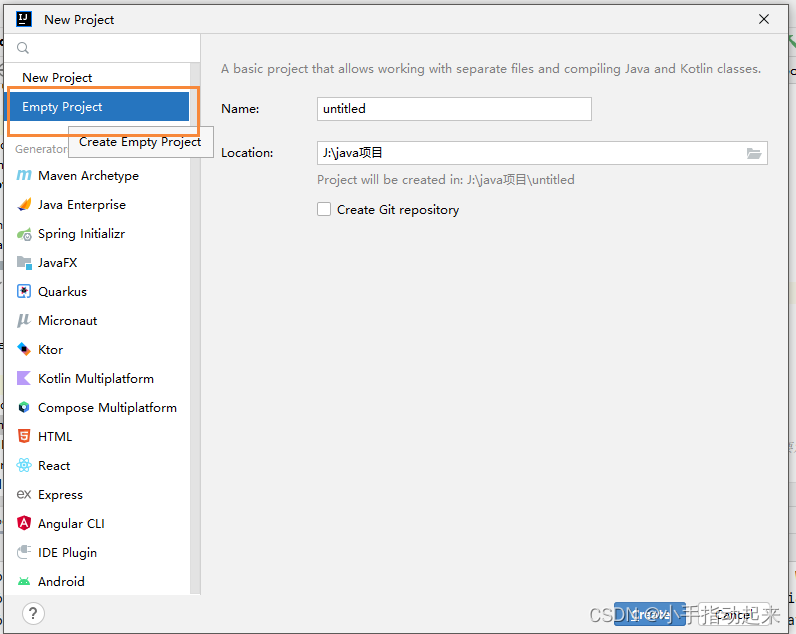Click the Spring Initializr leaf icon
796x634 pixels.
(24, 234)
